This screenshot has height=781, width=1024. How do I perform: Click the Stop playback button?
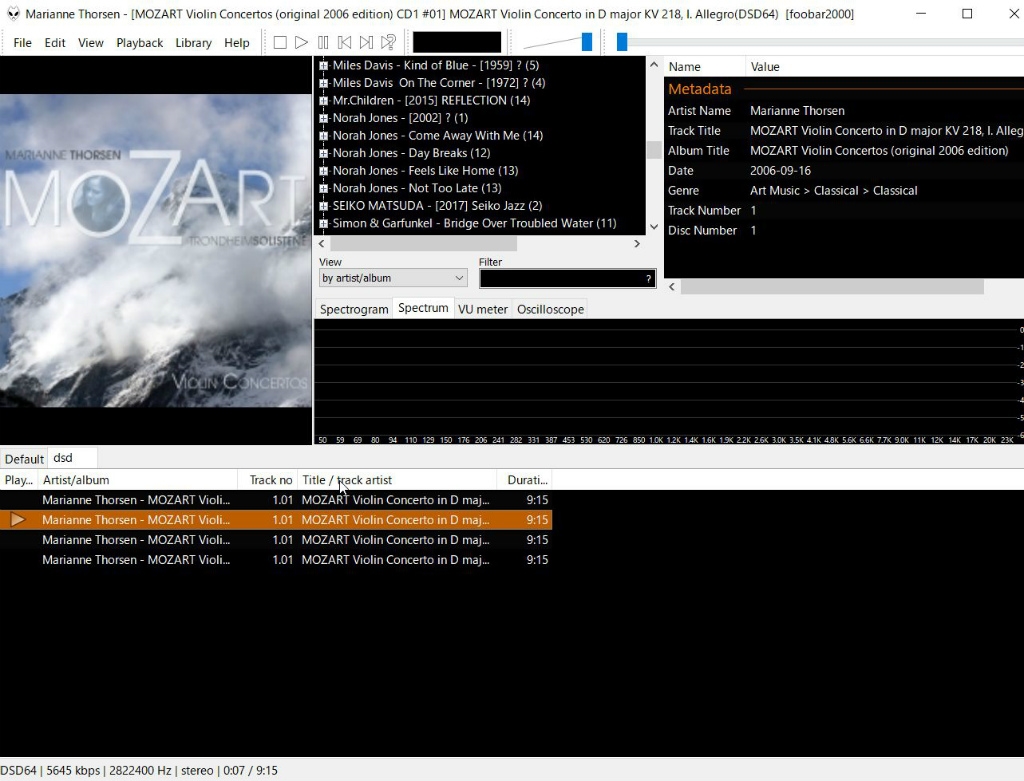[280, 42]
